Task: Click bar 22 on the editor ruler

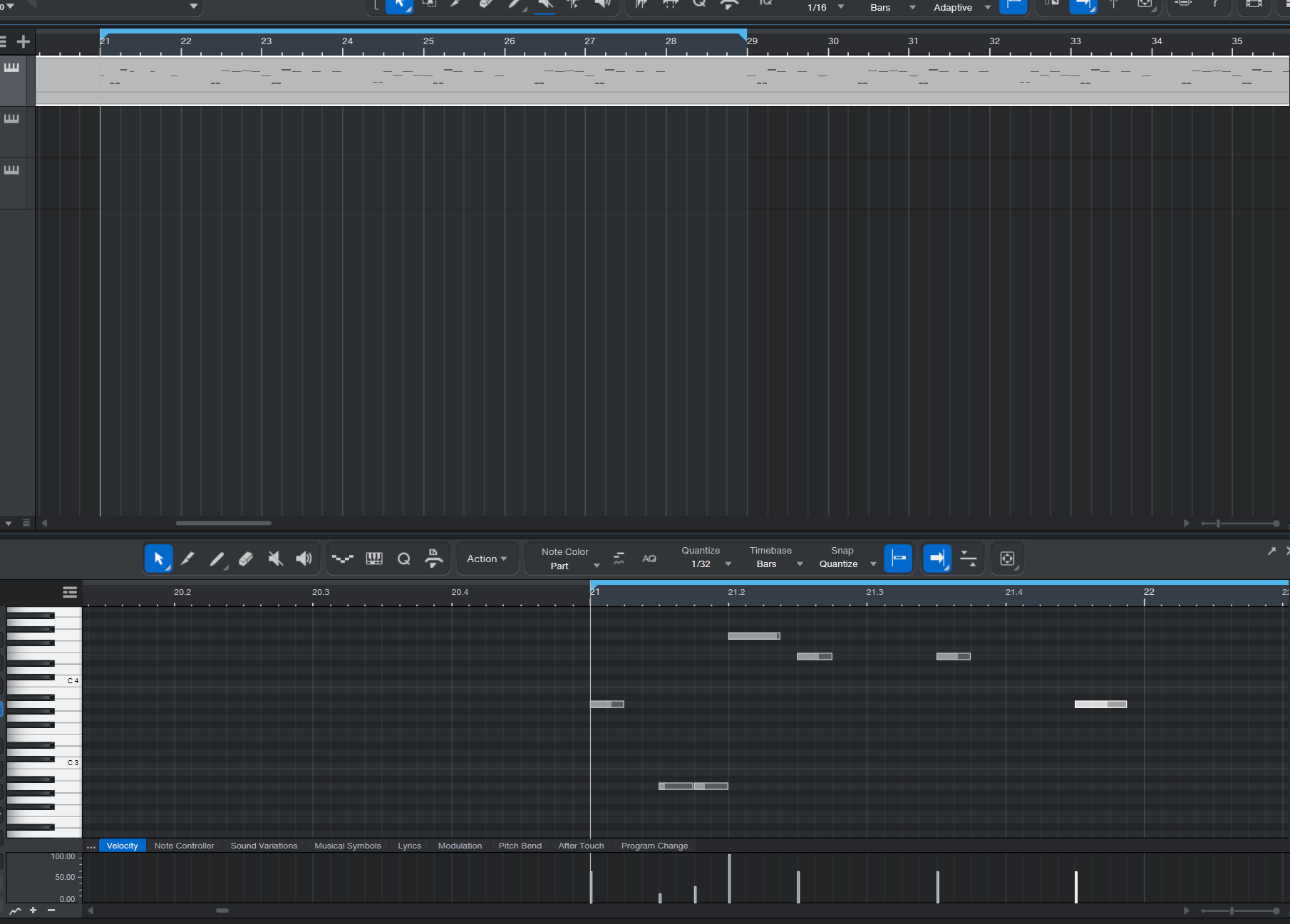Action: (x=1148, y=592)
